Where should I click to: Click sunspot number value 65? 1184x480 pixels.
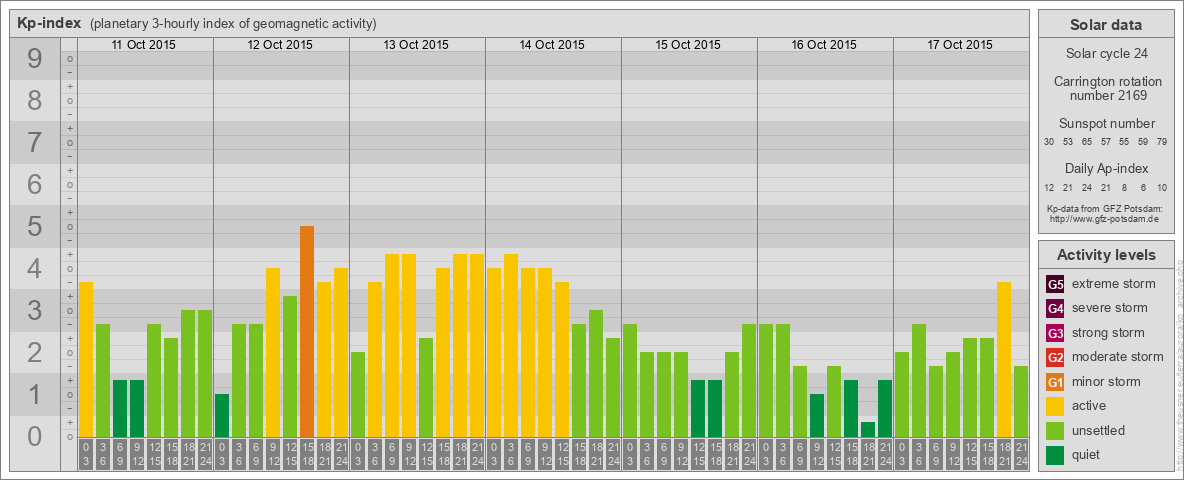(x=1087, y=142)
